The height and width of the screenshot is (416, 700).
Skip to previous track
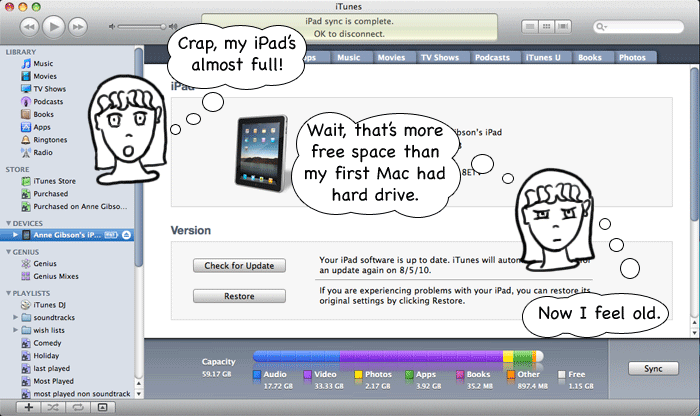pyautogui.click(x=29, y=27)
